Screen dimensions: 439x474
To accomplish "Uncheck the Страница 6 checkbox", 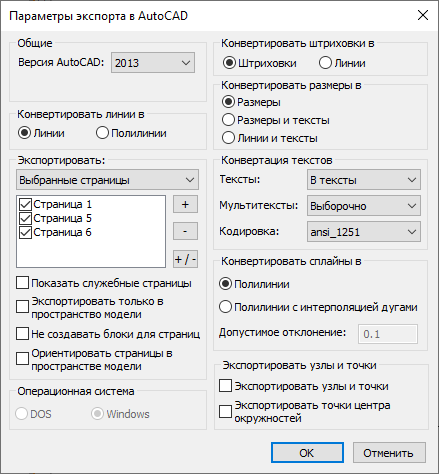I will (x=25, y=233).
